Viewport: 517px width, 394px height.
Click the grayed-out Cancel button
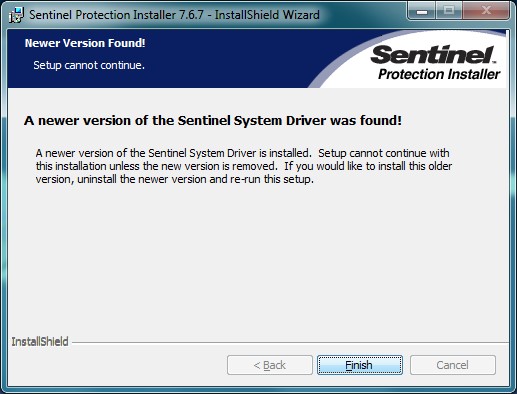point(453,365)
